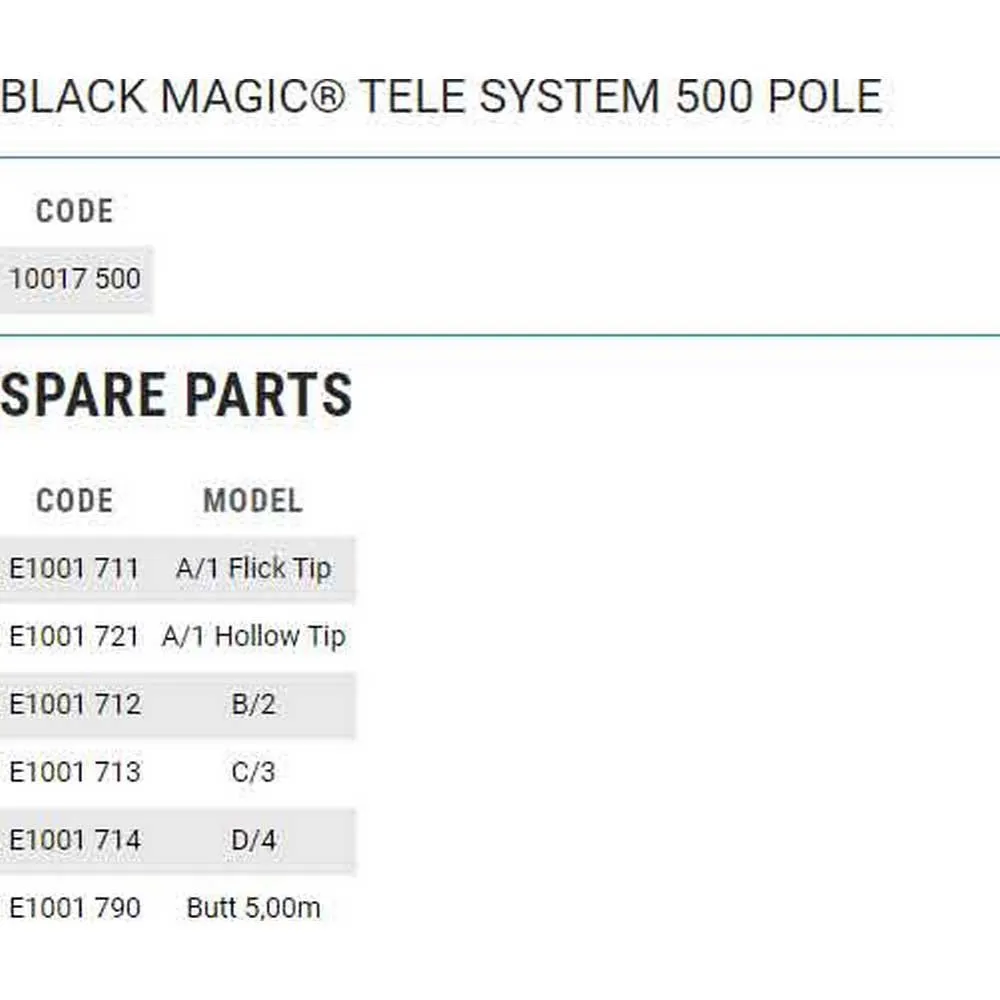
Task: Click the C/3 model cell
Action: click(x=253, y=773)
